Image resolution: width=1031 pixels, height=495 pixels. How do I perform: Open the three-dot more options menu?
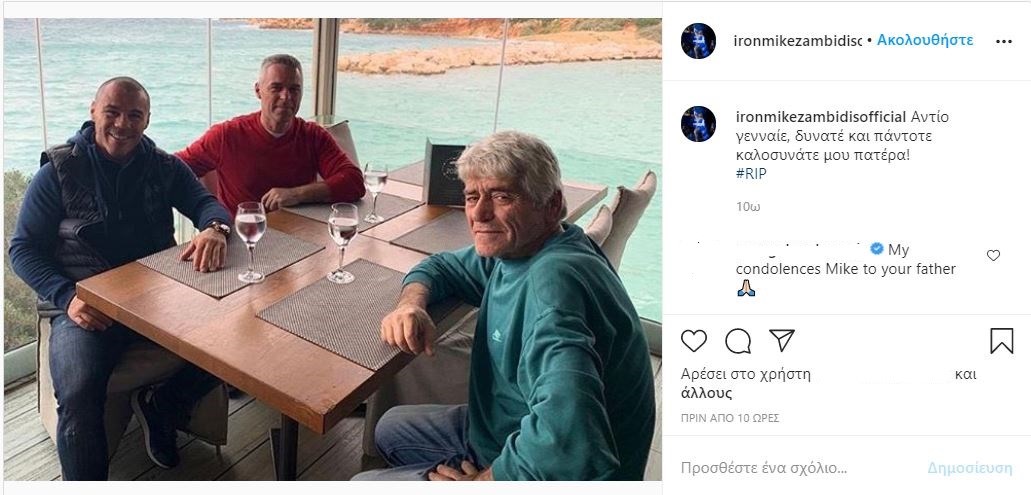1004,42
